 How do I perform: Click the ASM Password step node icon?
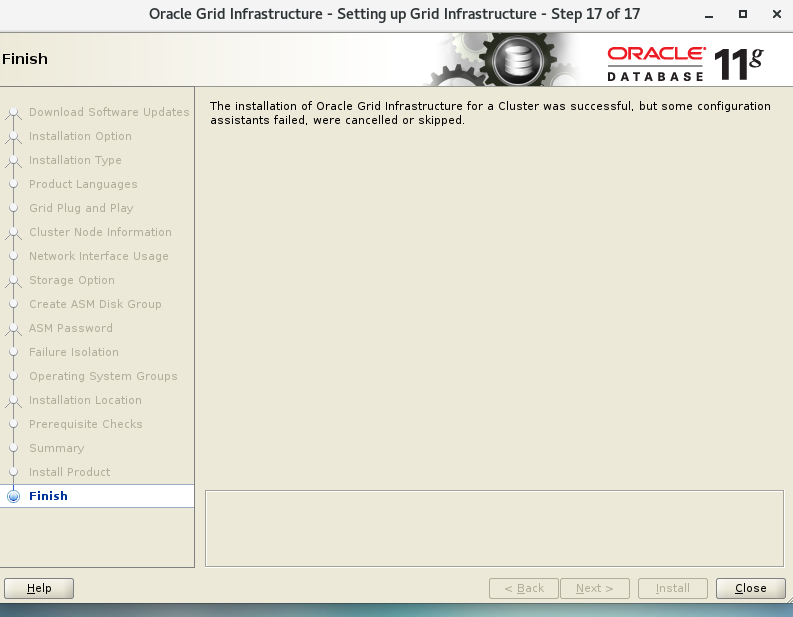14,329
